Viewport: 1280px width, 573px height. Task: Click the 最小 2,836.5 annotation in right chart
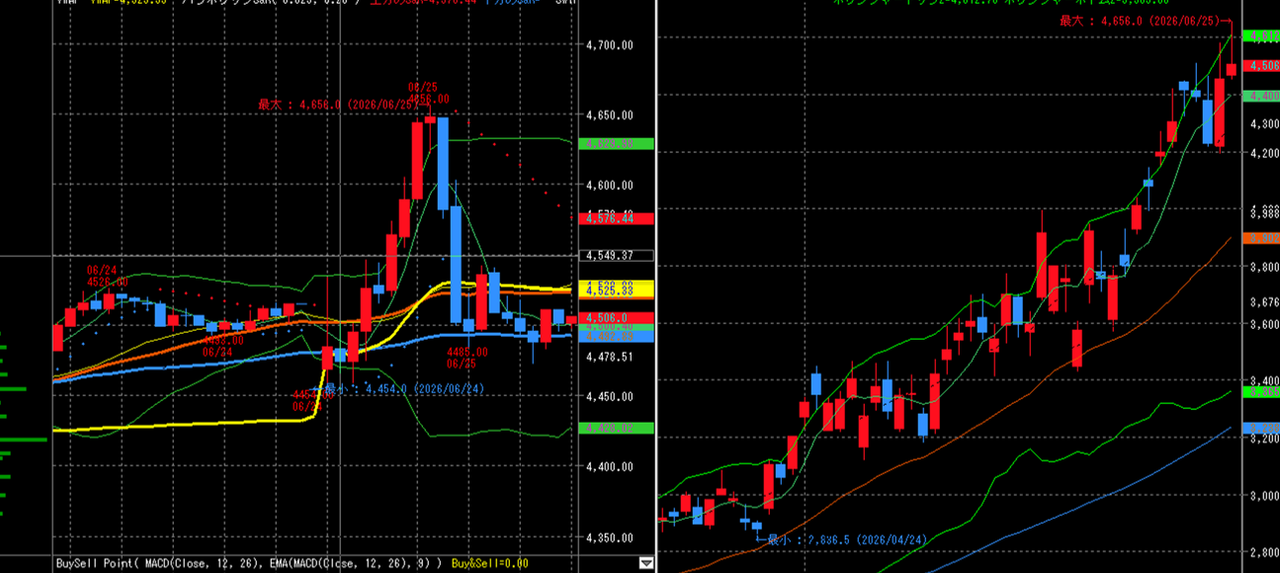pos(842,539)
